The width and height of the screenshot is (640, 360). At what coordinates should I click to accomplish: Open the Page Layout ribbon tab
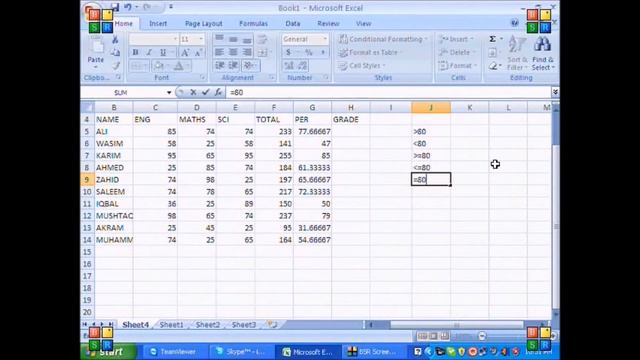coord(203,24)
